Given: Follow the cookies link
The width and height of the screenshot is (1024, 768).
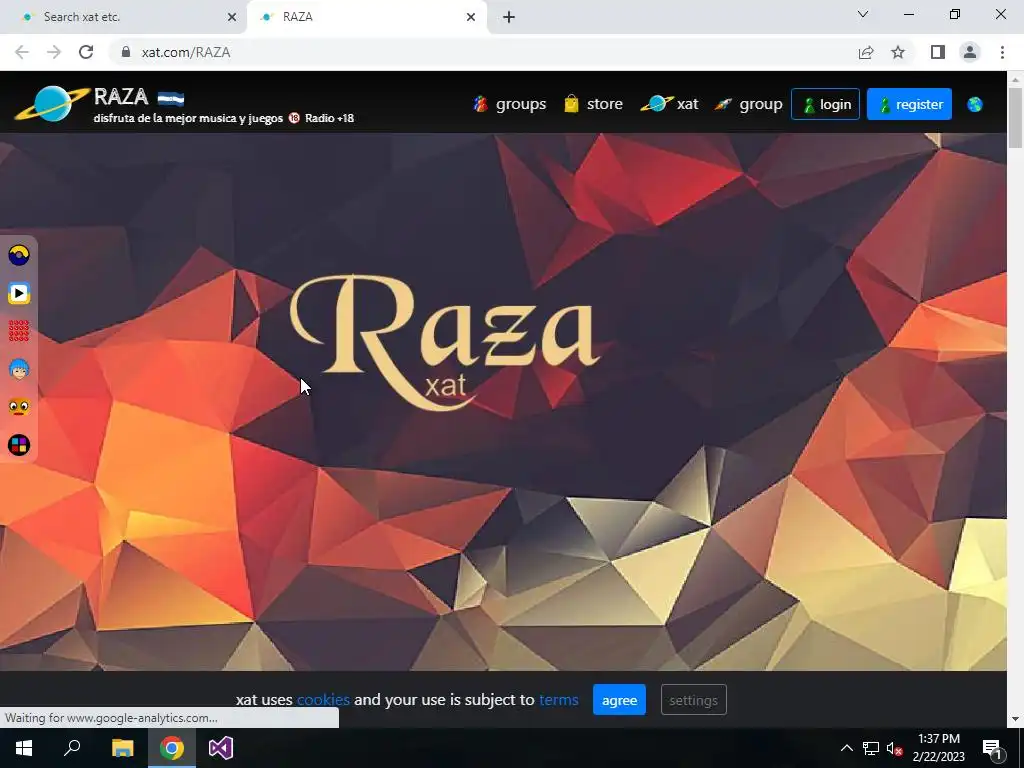Looking at the screenshot, I should click(323, 700).
